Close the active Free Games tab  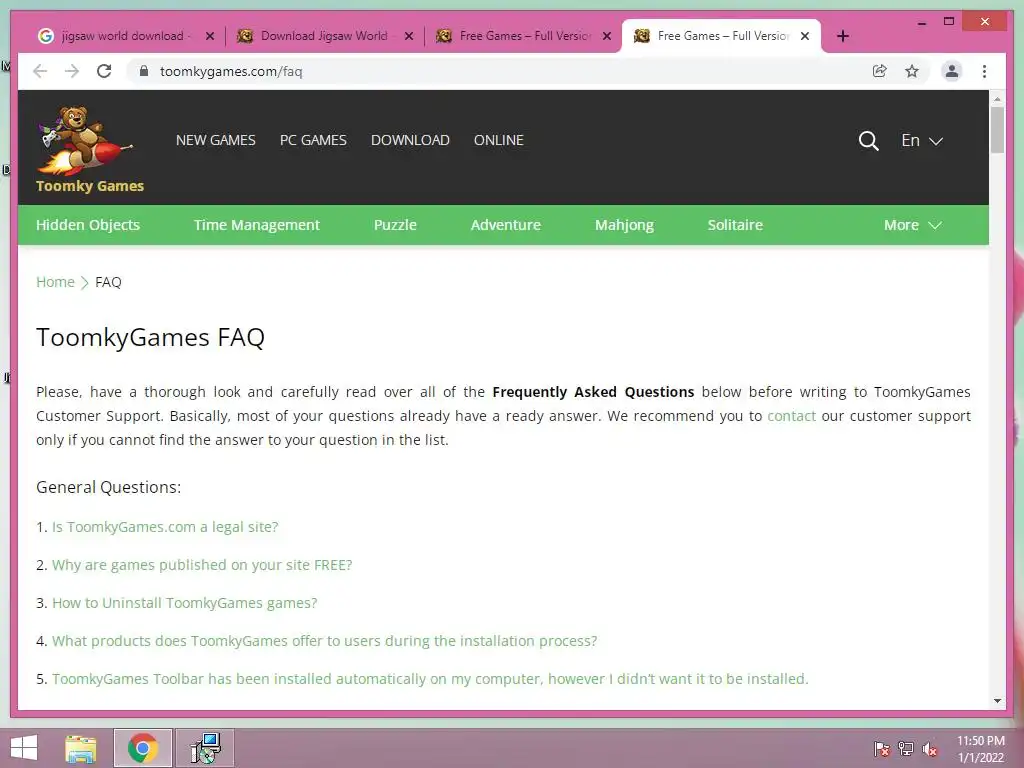click(805, 36)
